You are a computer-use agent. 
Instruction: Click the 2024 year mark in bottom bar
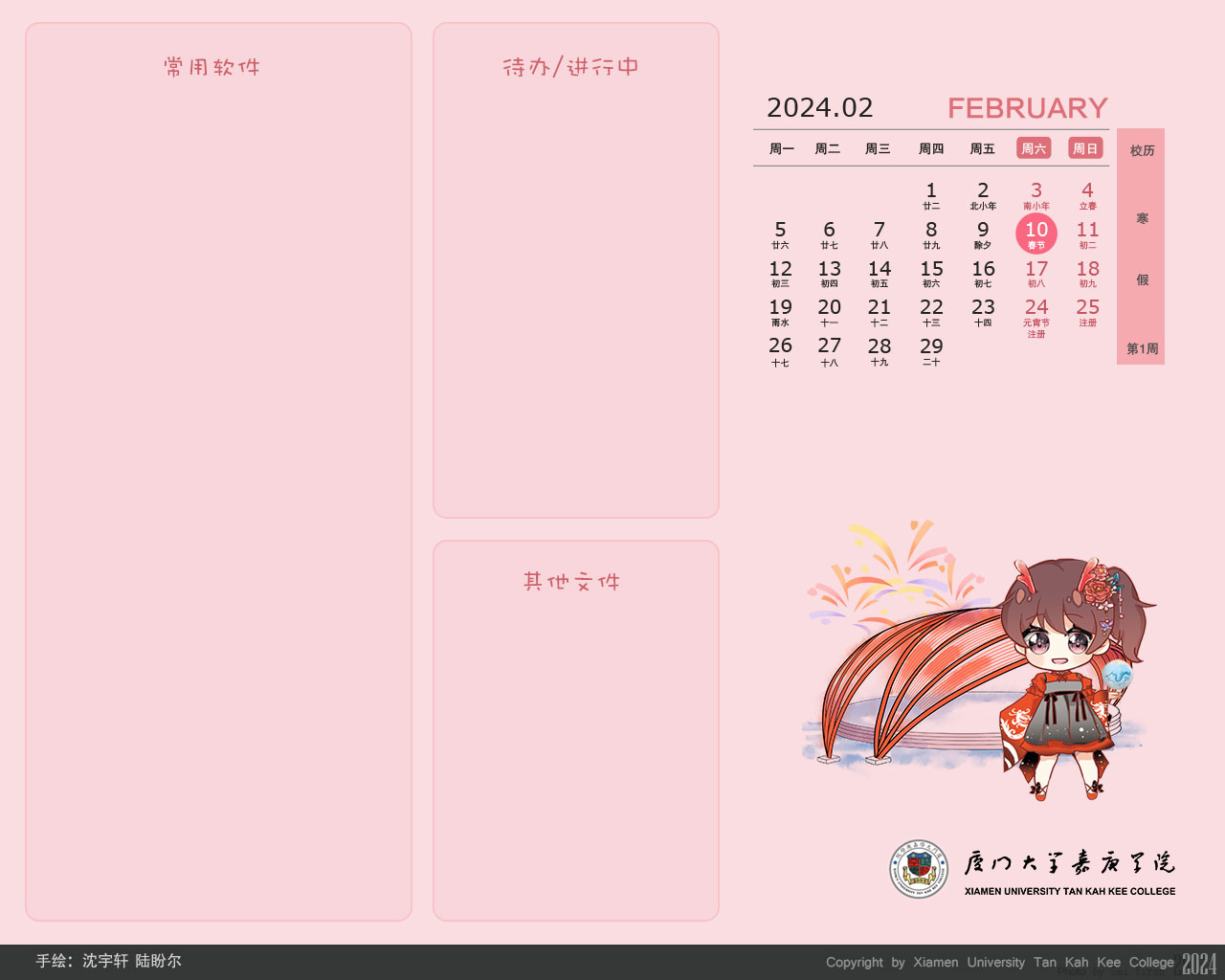pyautogui.click(x=1199, y=963)
